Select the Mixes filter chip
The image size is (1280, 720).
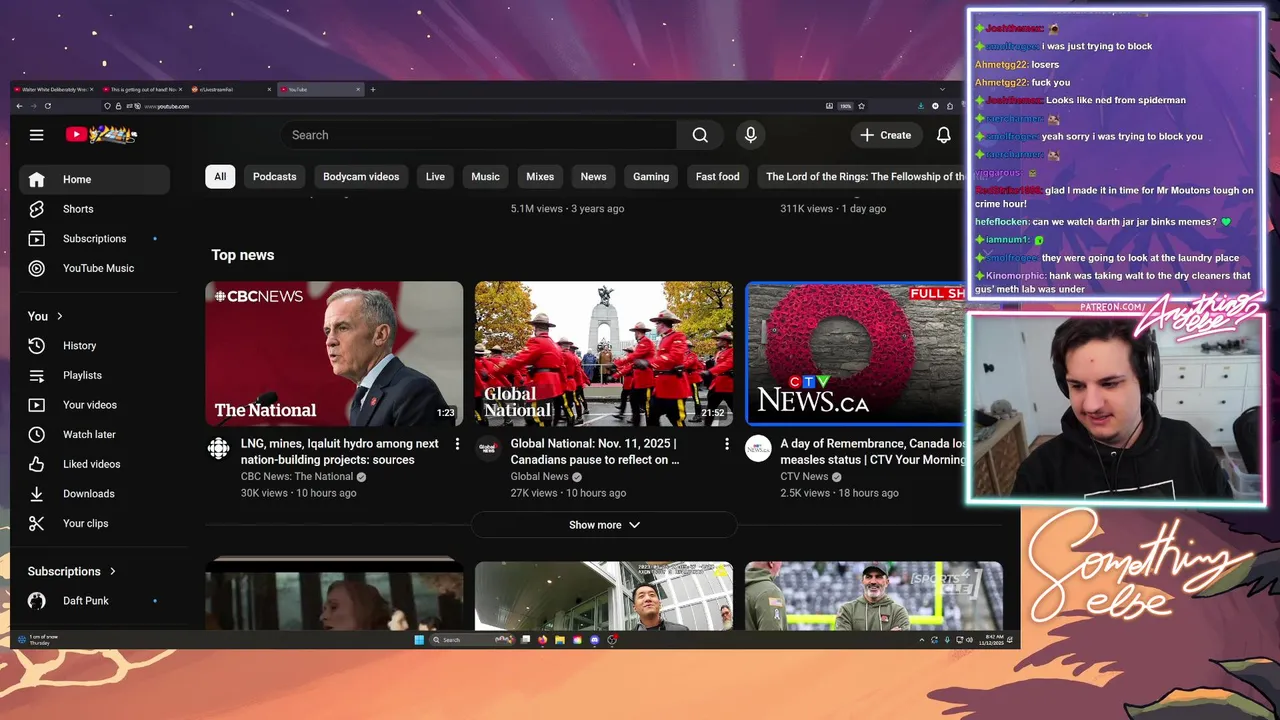(x=540, y=177)
